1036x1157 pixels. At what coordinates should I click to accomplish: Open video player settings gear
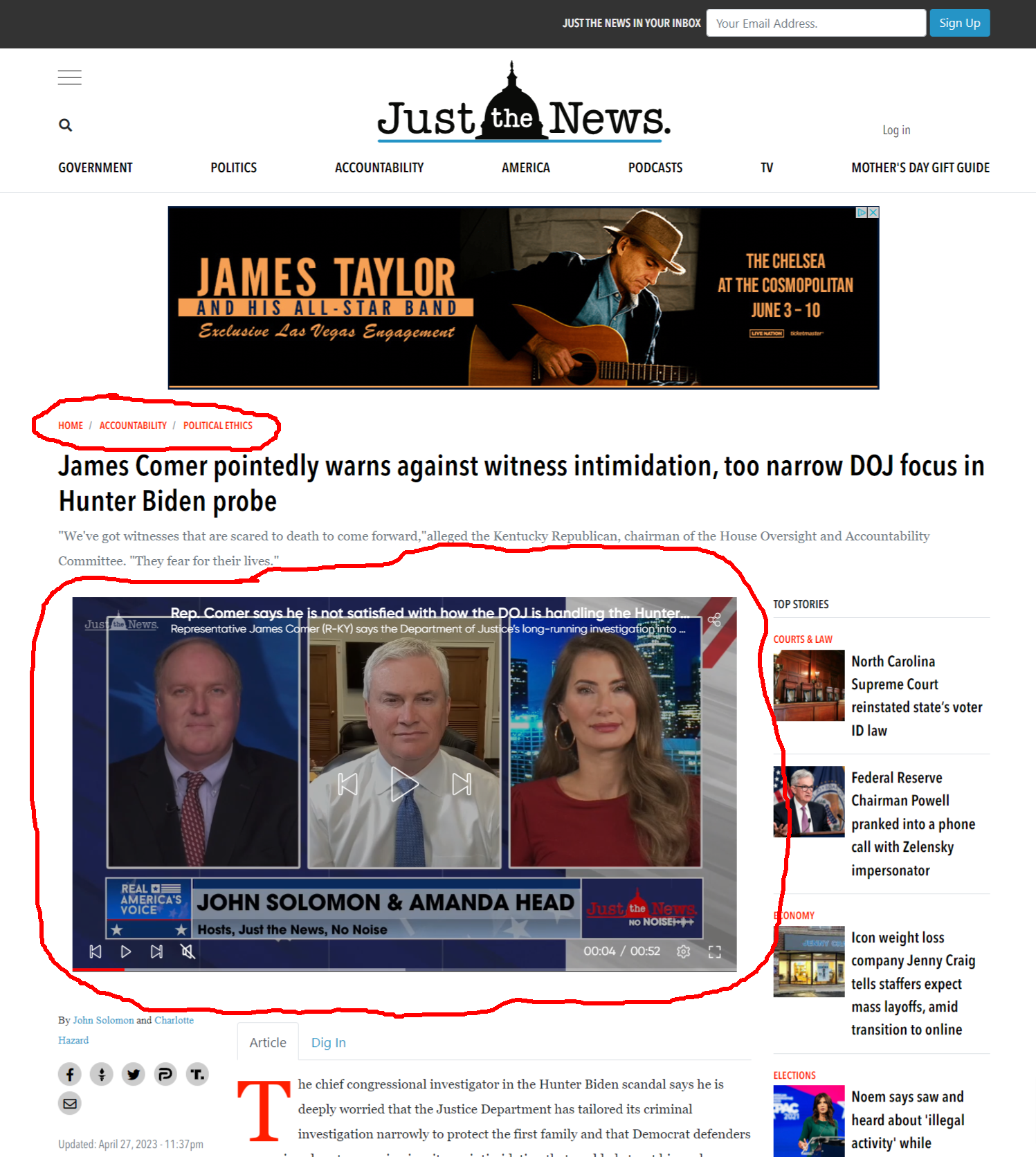684,951
